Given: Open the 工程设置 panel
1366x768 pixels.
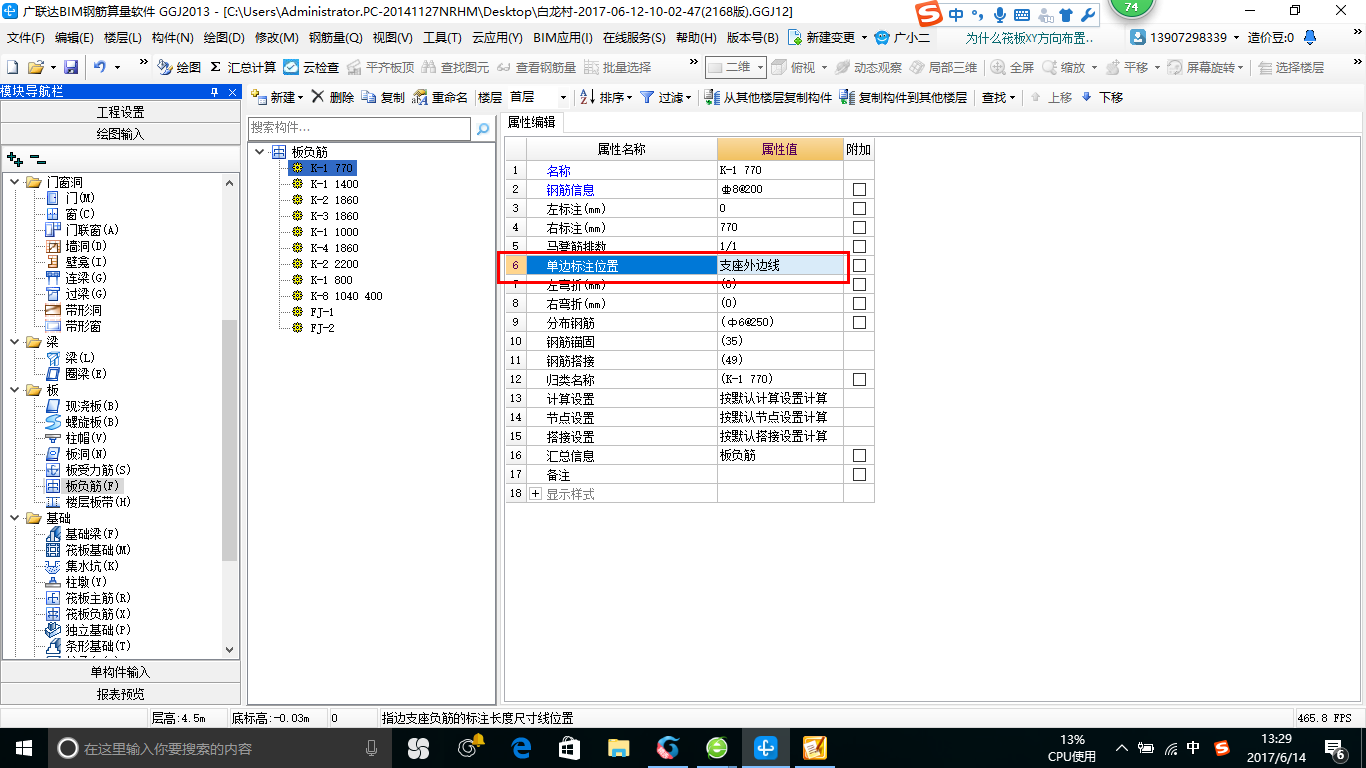Looking at the screenshot, I should click(120, 112).
